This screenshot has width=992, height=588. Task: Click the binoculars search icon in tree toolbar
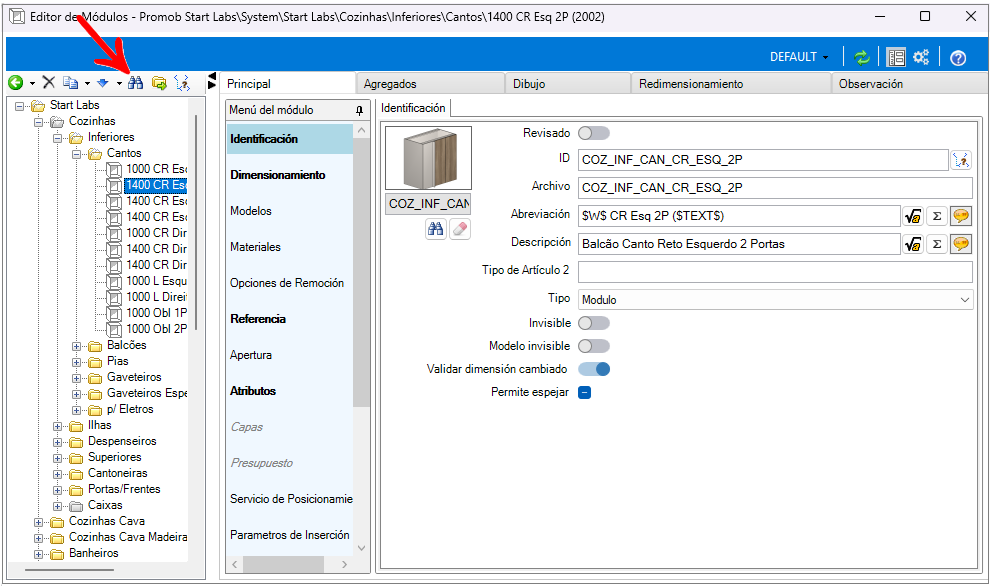(x=136, y=83)
